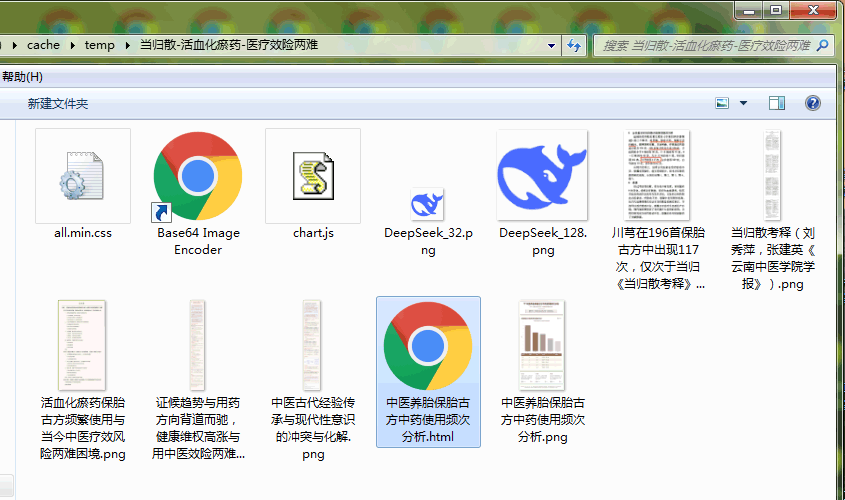Open help with the question mark icon

813,103
